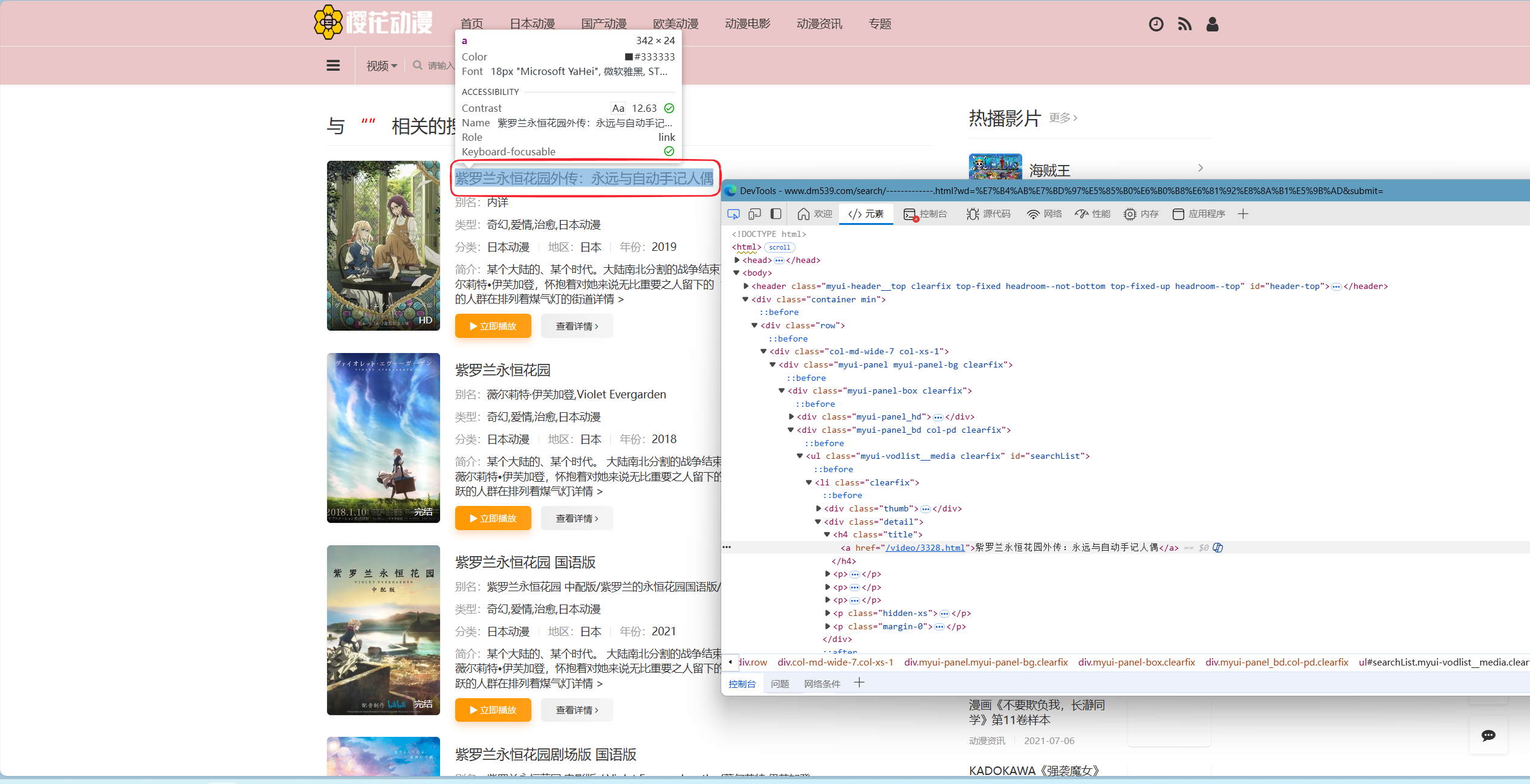Click the first 立即播放 button

click(493, 326)
